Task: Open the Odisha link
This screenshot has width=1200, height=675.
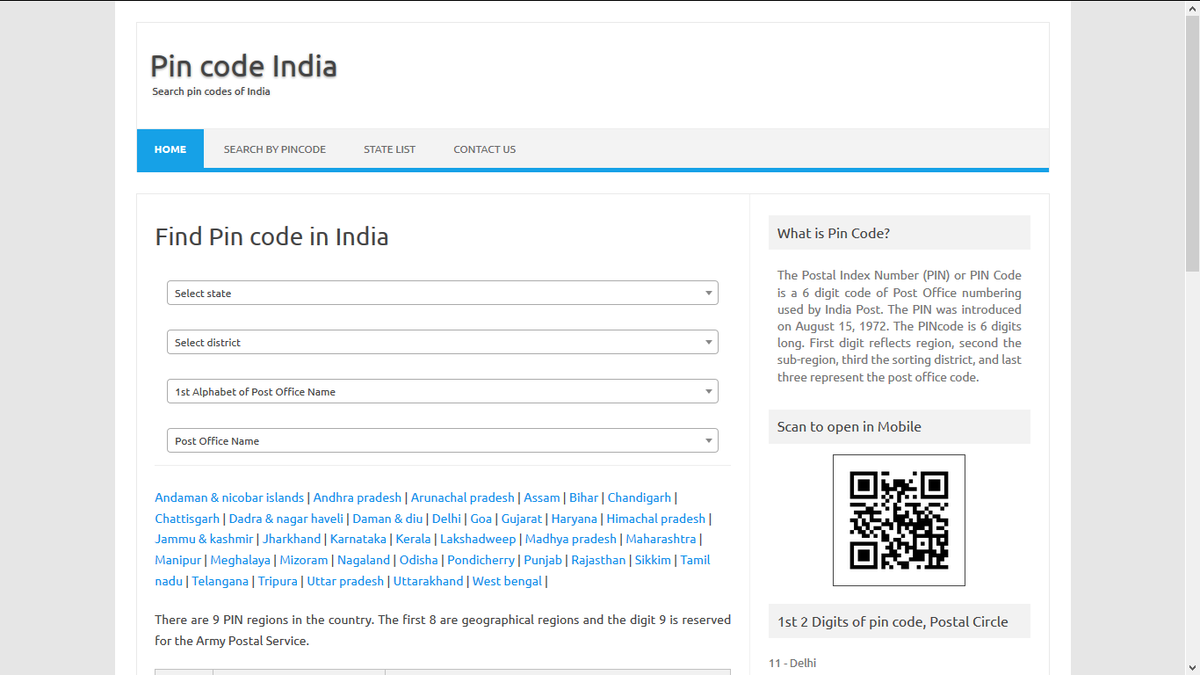Action: (419, 560)
